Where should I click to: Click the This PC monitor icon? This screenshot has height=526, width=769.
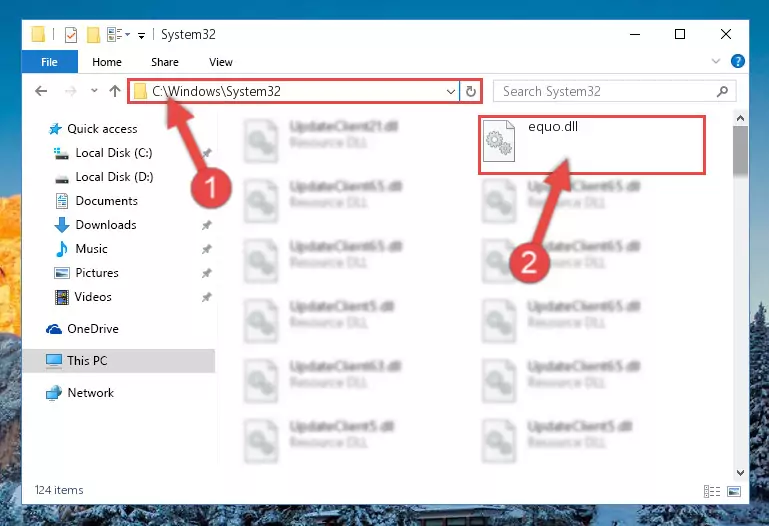point(54,361)
